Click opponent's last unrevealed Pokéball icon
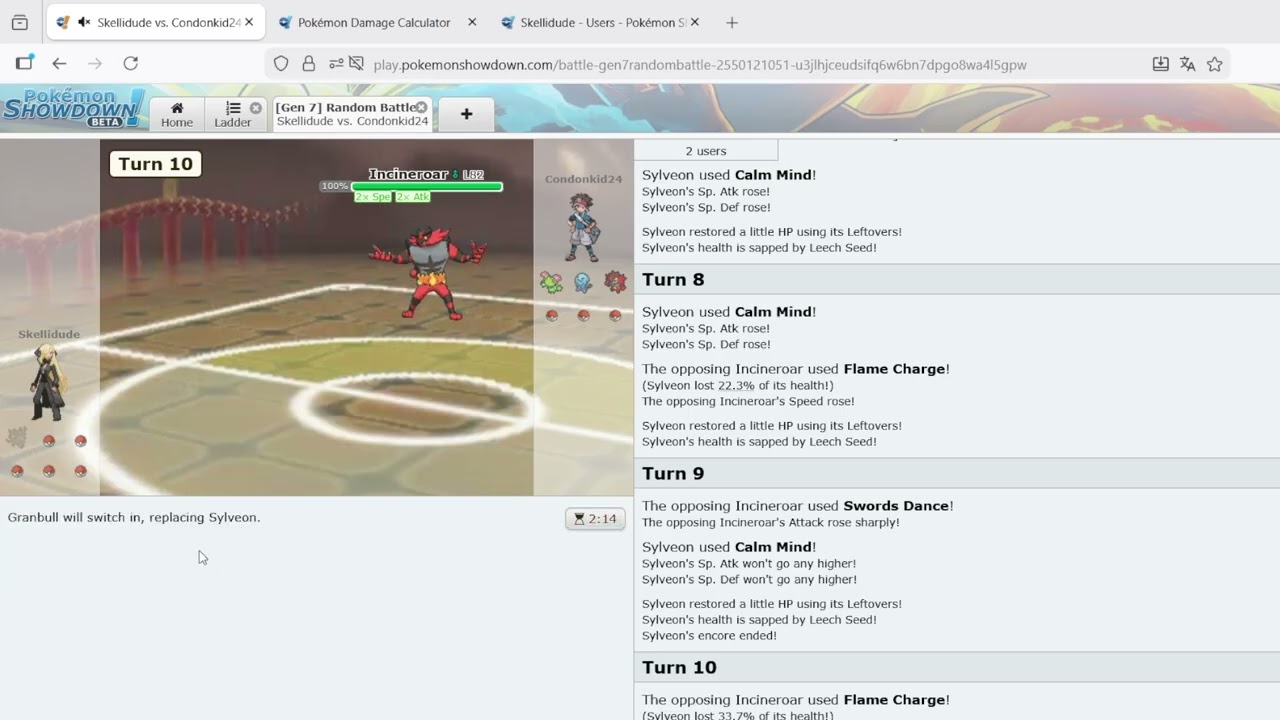This screenshot has width=1280, height=720. pos(615,316)
